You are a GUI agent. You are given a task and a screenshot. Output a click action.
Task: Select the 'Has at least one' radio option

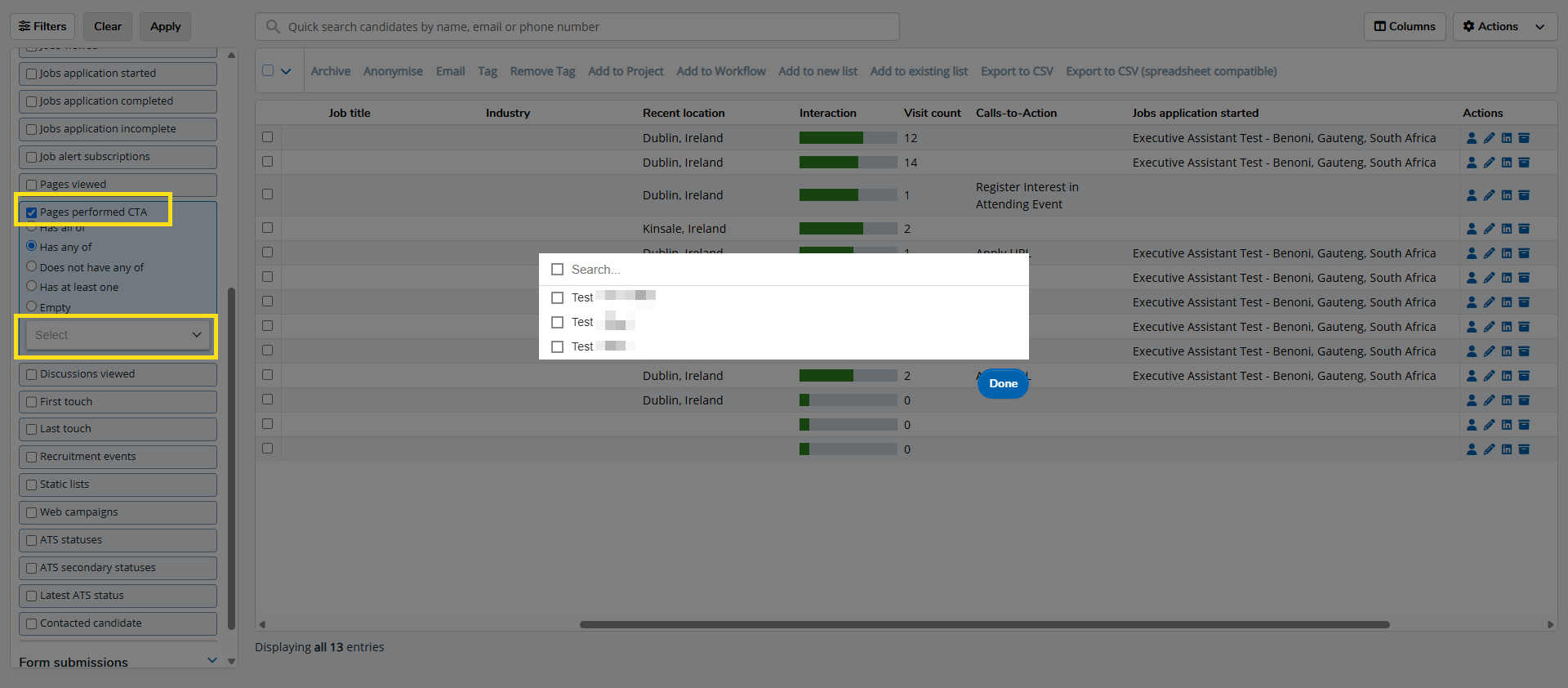click(32, 286)
